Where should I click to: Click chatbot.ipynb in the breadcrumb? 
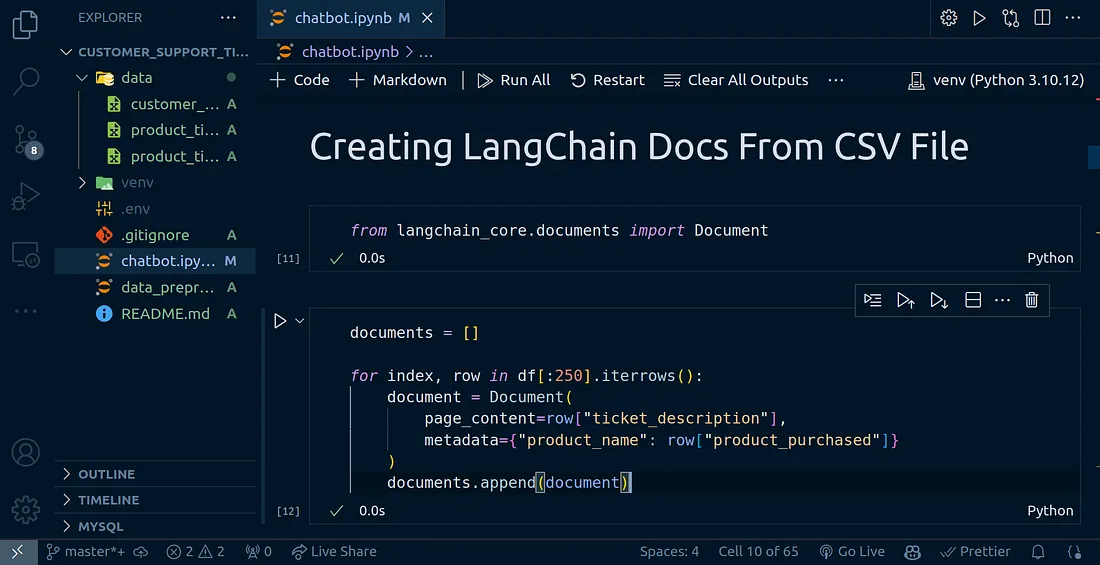coord(350,51)
